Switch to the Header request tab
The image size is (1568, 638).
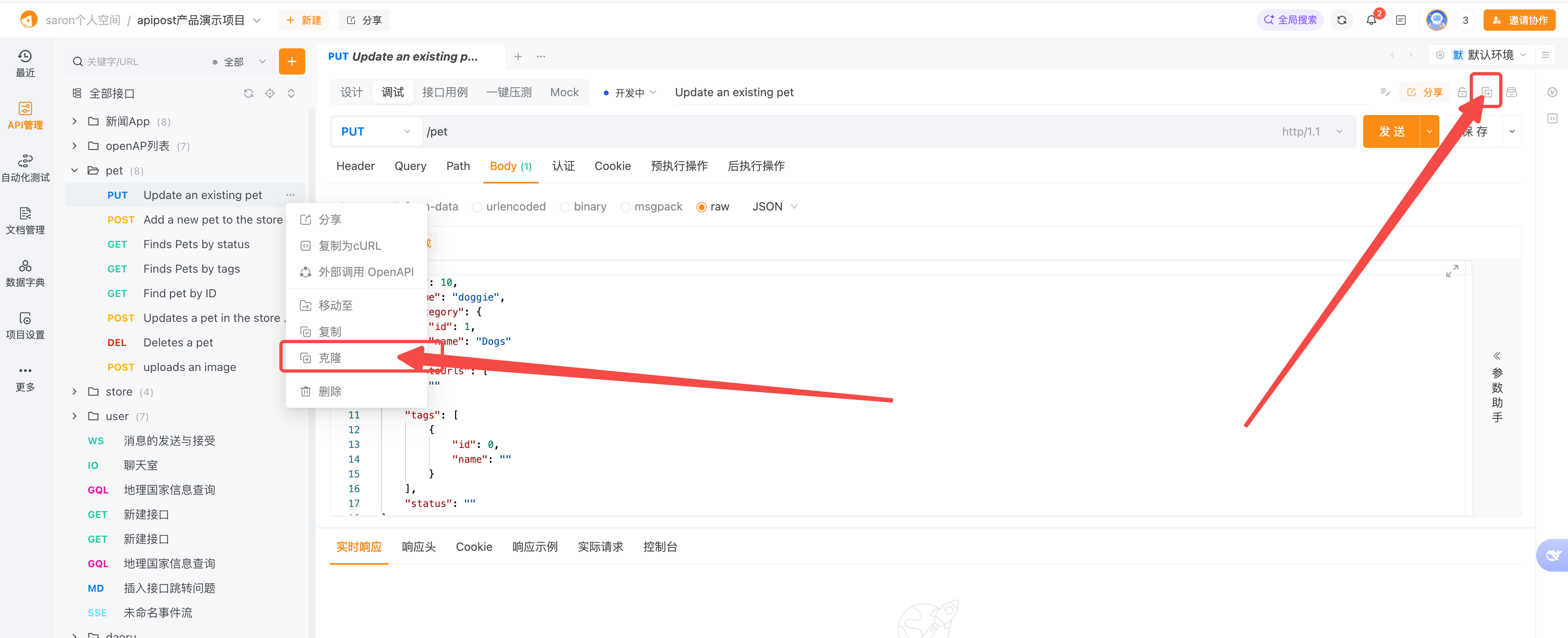click(x=356, y=165)
